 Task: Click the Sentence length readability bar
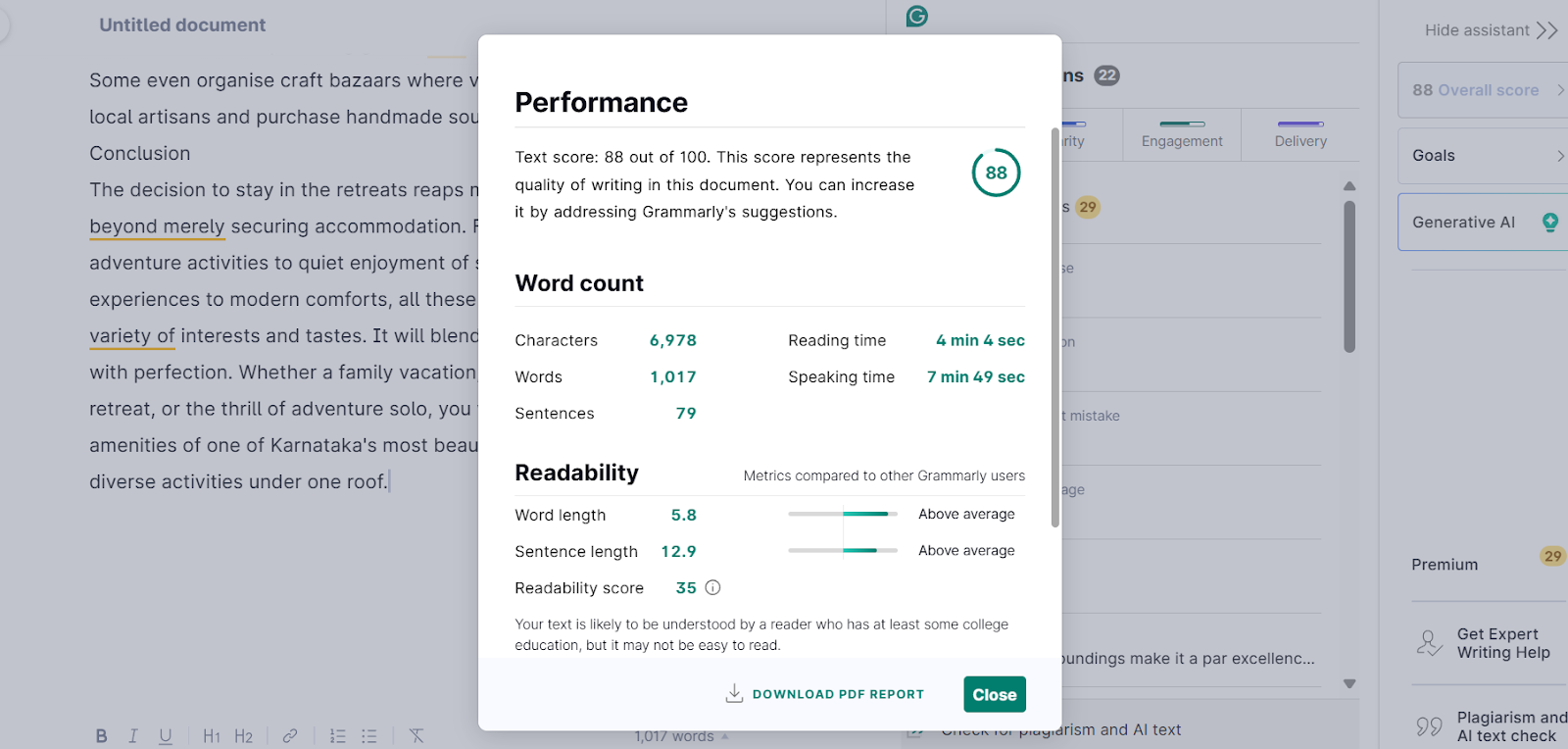[x=843, y=551]
